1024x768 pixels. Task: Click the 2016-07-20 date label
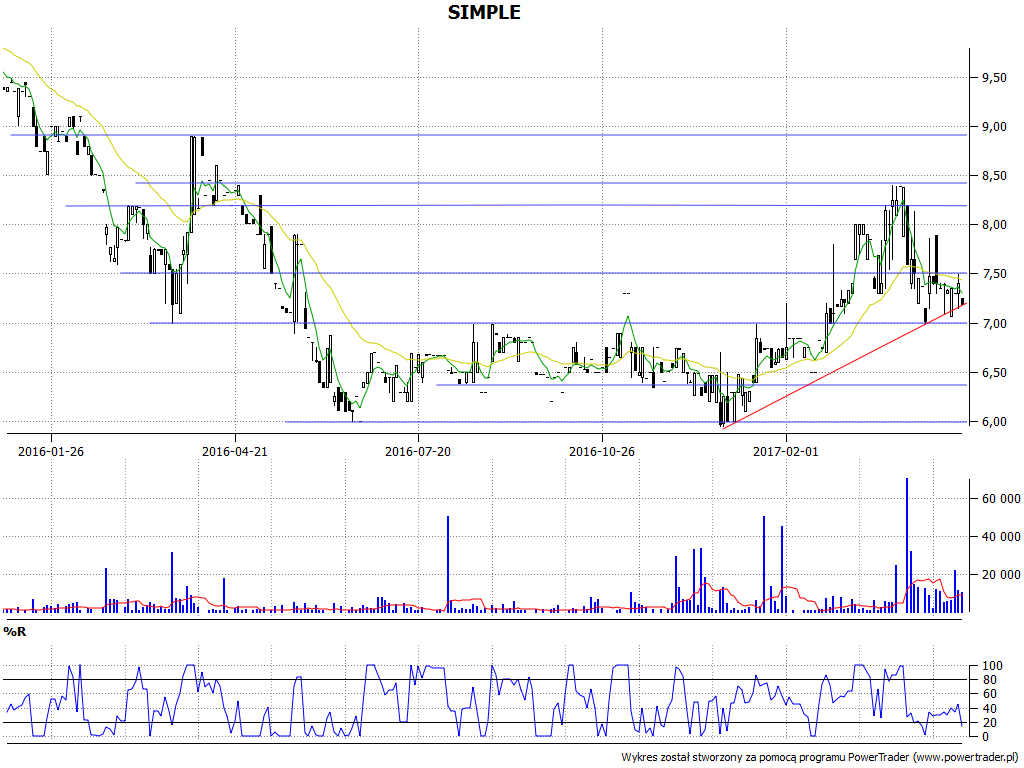(x=418, y=451)
